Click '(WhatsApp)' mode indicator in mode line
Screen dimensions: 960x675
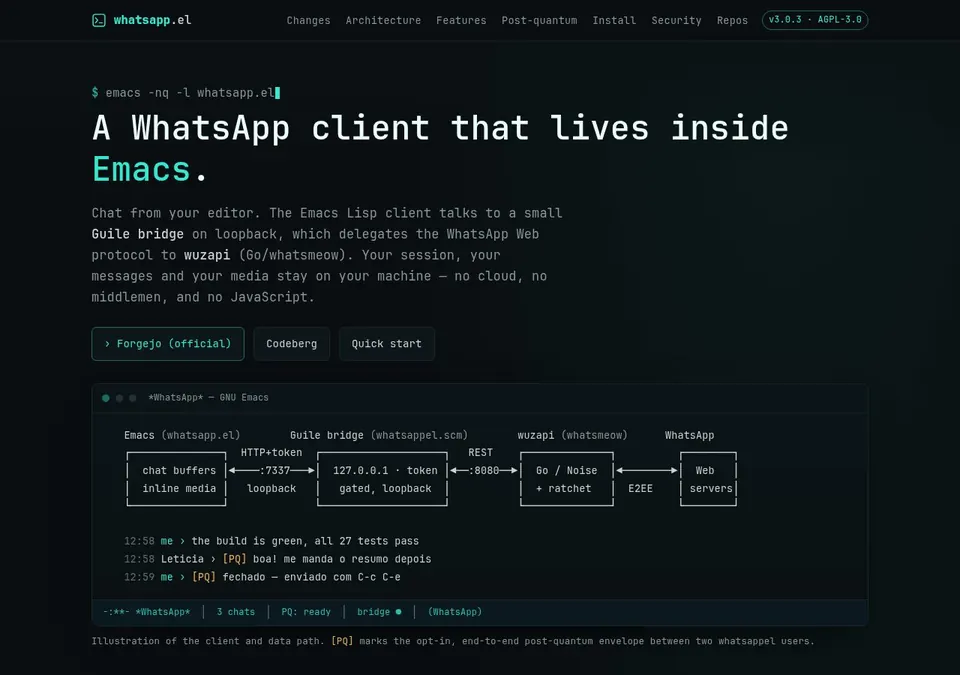tap(455, 612)
